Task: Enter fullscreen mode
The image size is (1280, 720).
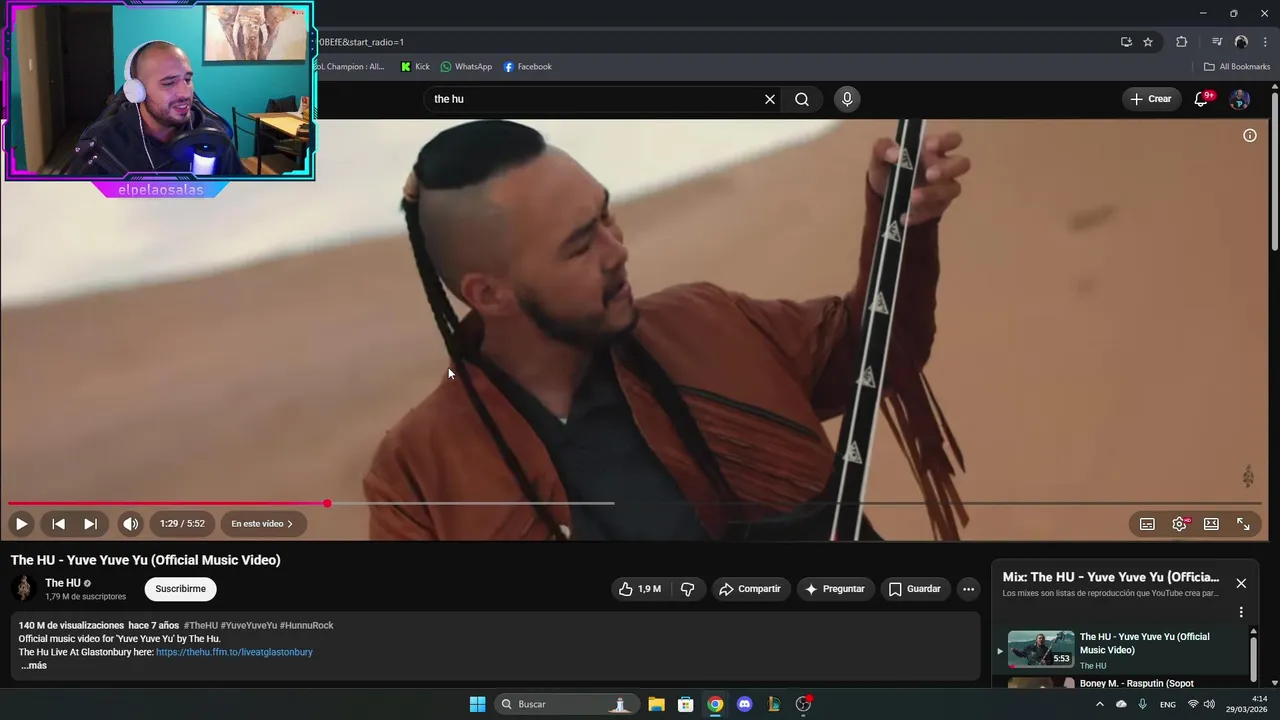Action: click(1243, 524)
